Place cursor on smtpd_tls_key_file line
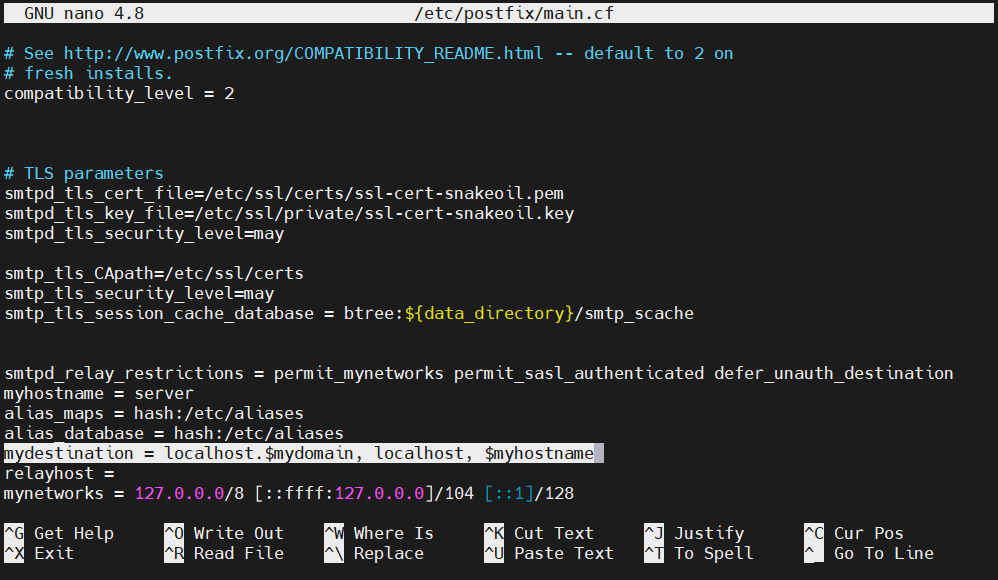The image size is (998, 580). pyautogui.click(x=289, y=213)
